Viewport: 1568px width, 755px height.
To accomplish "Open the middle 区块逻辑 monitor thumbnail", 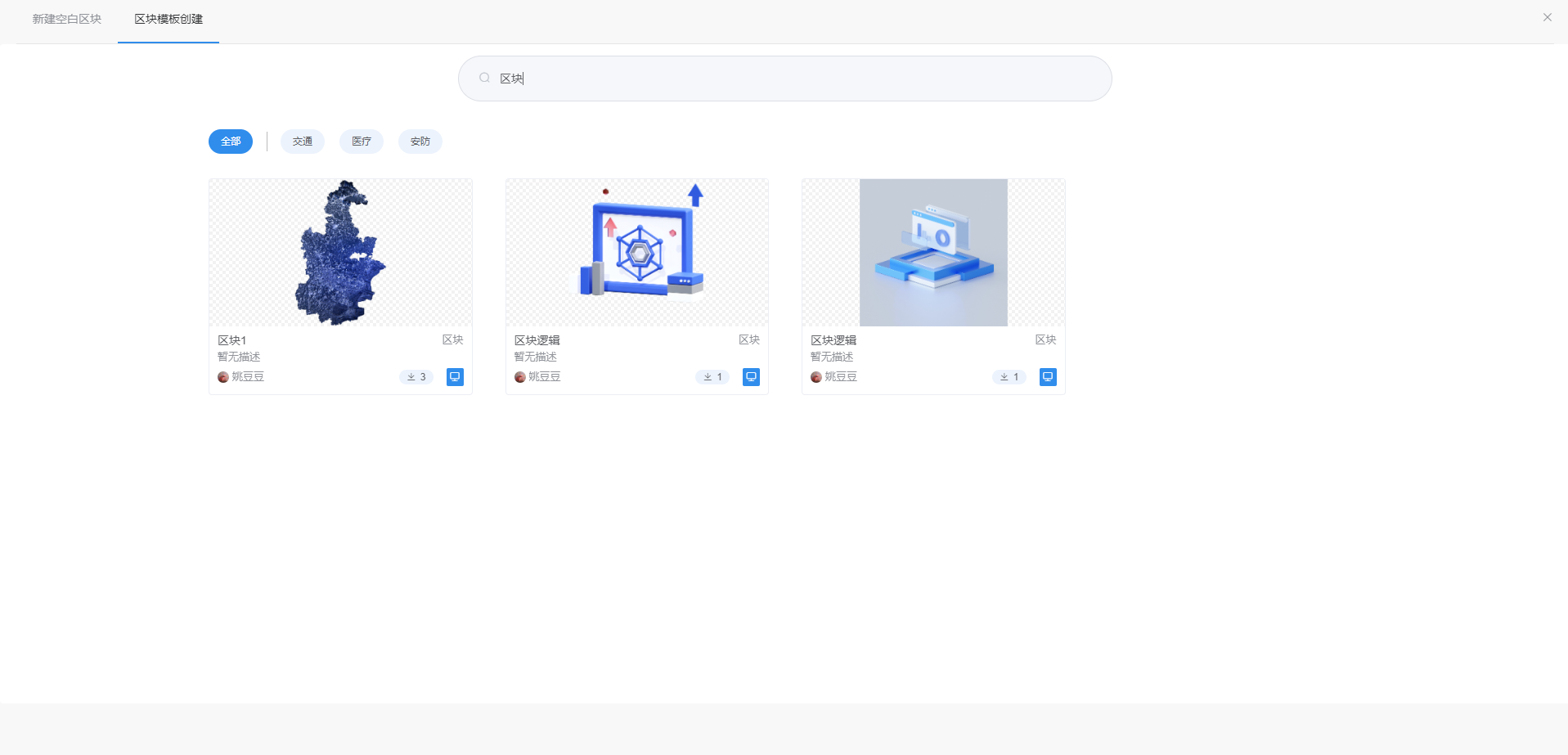I will pos(637,253).
